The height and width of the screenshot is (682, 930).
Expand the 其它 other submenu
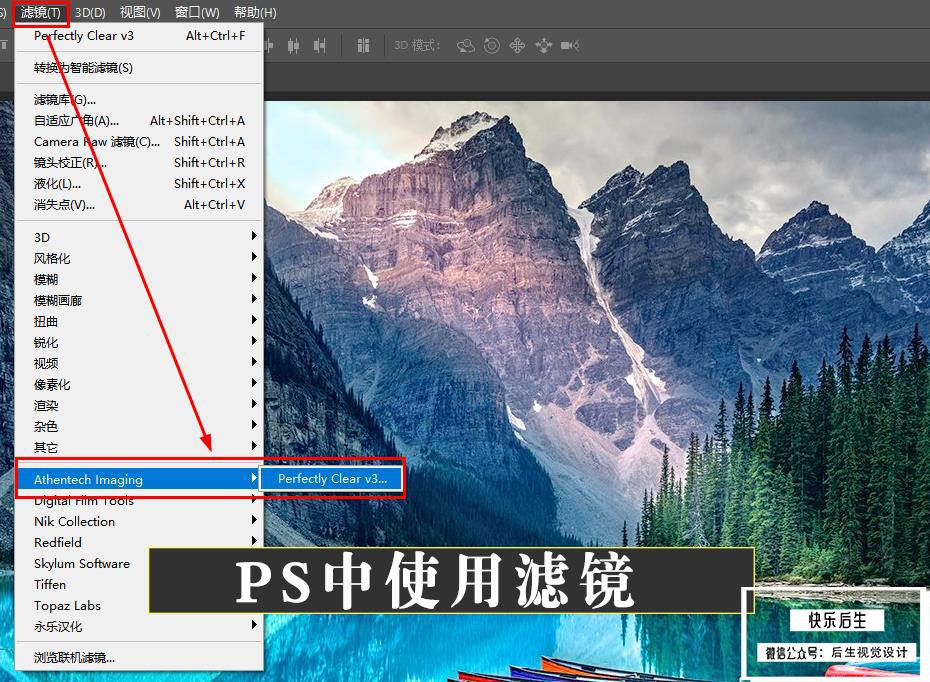point(139,447)
